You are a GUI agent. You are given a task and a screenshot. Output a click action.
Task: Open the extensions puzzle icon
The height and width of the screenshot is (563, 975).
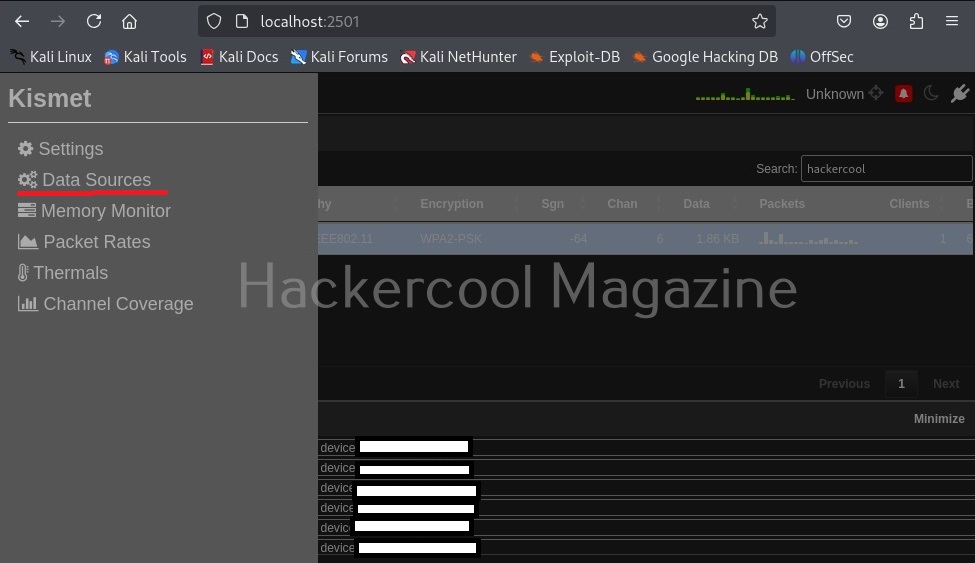pyautogui.click(x=916, y=22)
